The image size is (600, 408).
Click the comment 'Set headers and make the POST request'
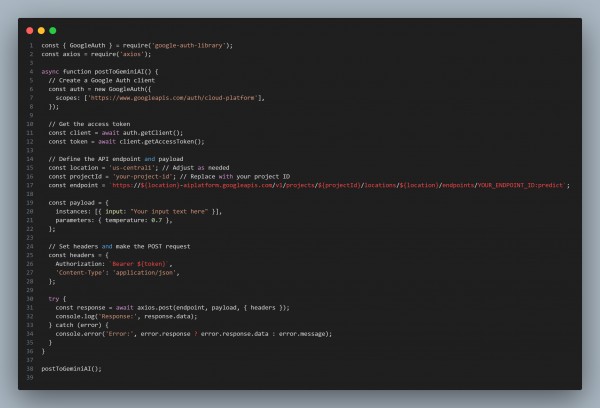coord(119,246)
